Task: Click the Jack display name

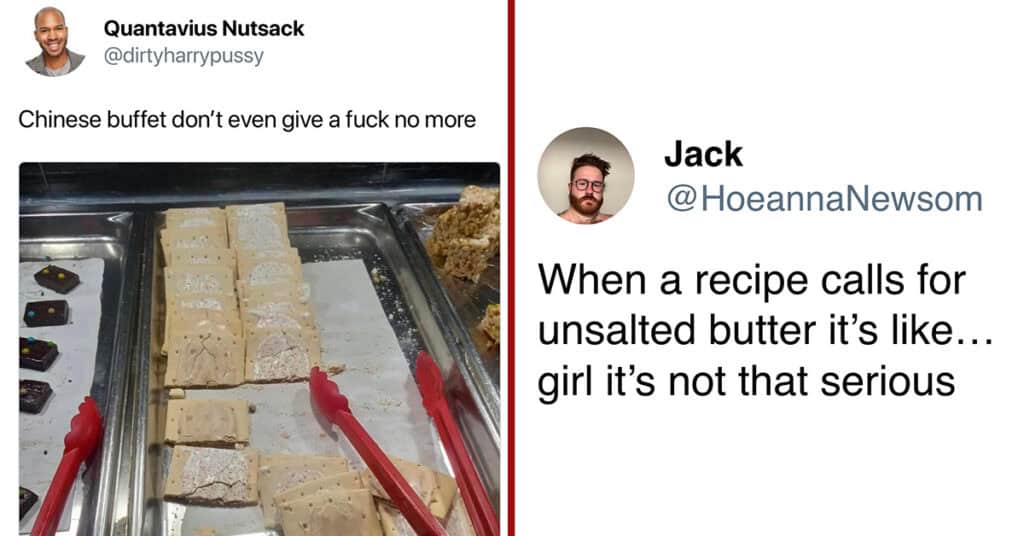Action: [703, 155]
